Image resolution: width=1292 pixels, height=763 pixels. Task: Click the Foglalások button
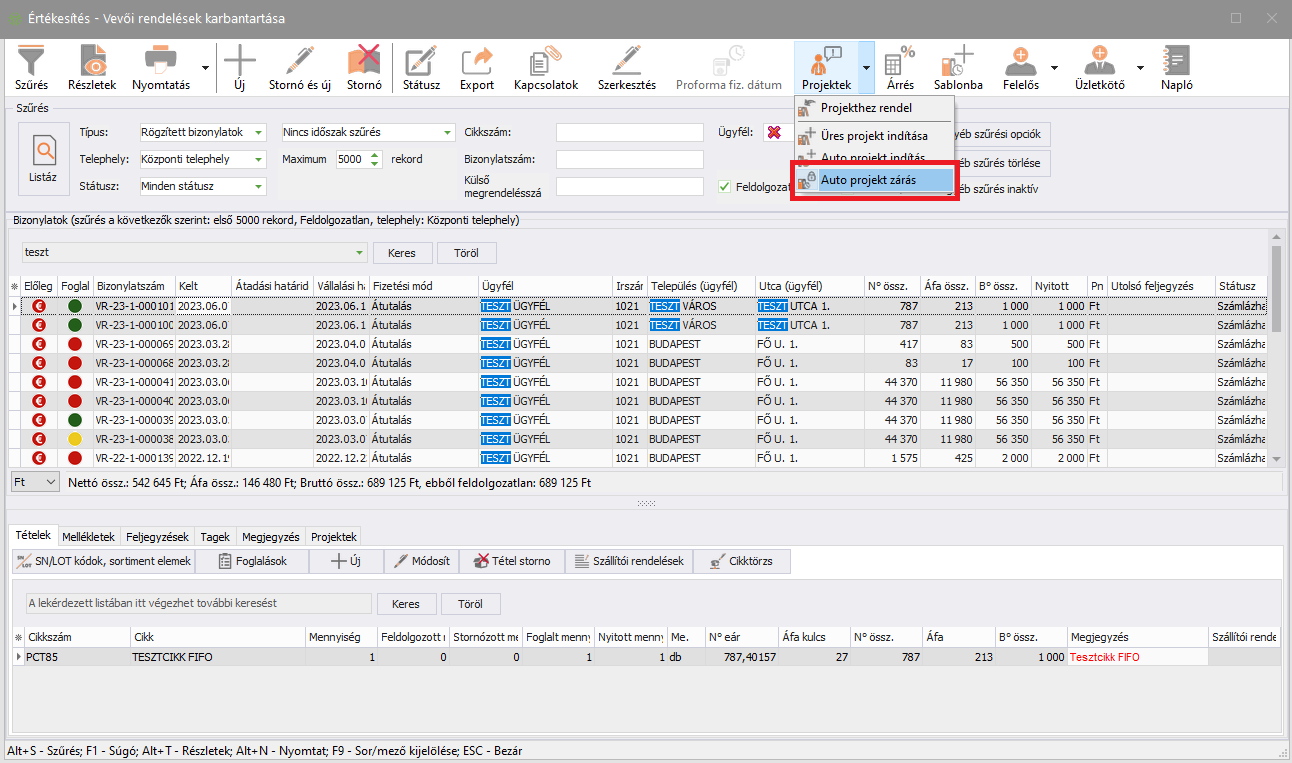tap(252, 561)
